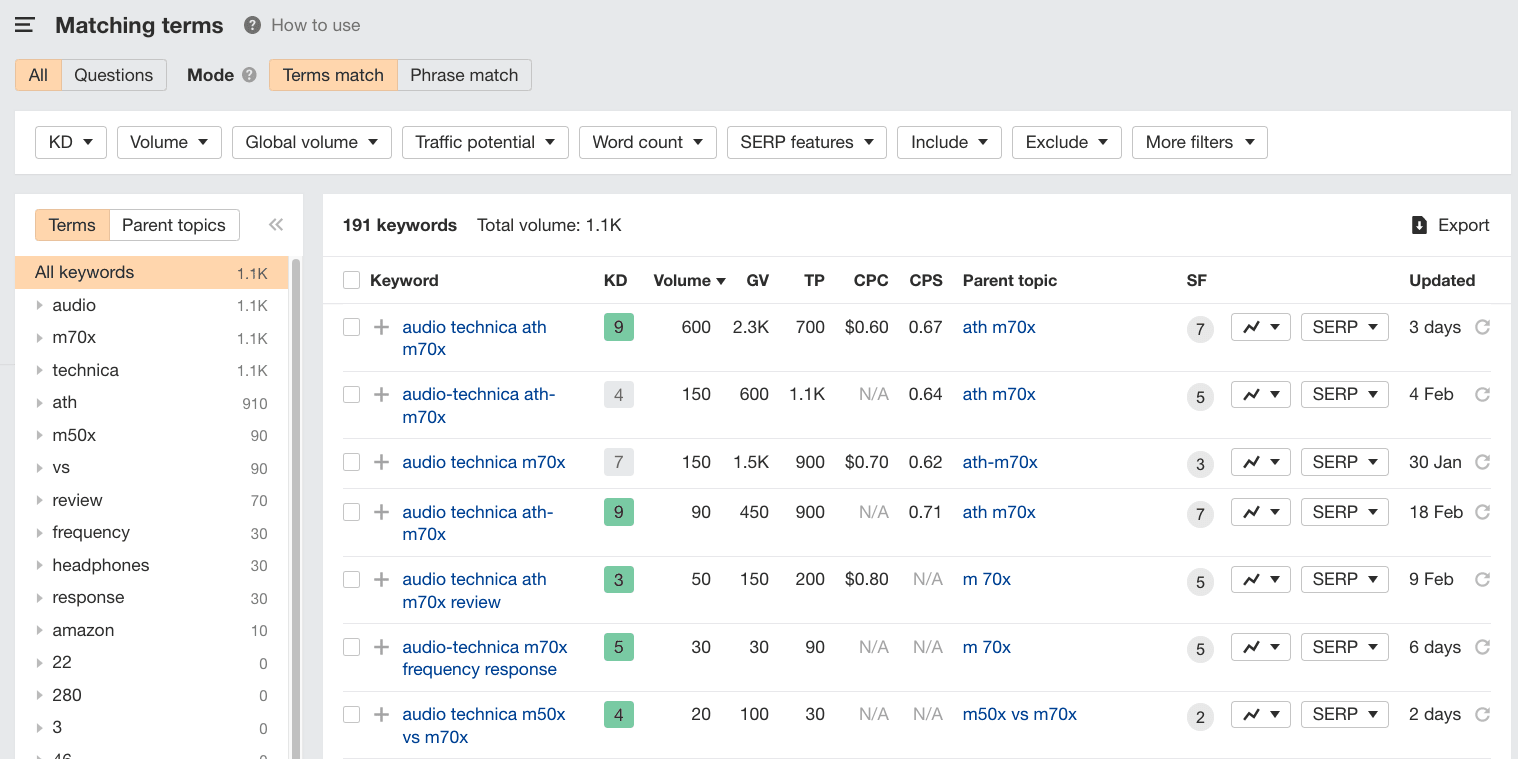The width and height of the screenshot is (1518, 759).
Task: Open the KD filter dropdown
Action: click(x=71, y=142)
